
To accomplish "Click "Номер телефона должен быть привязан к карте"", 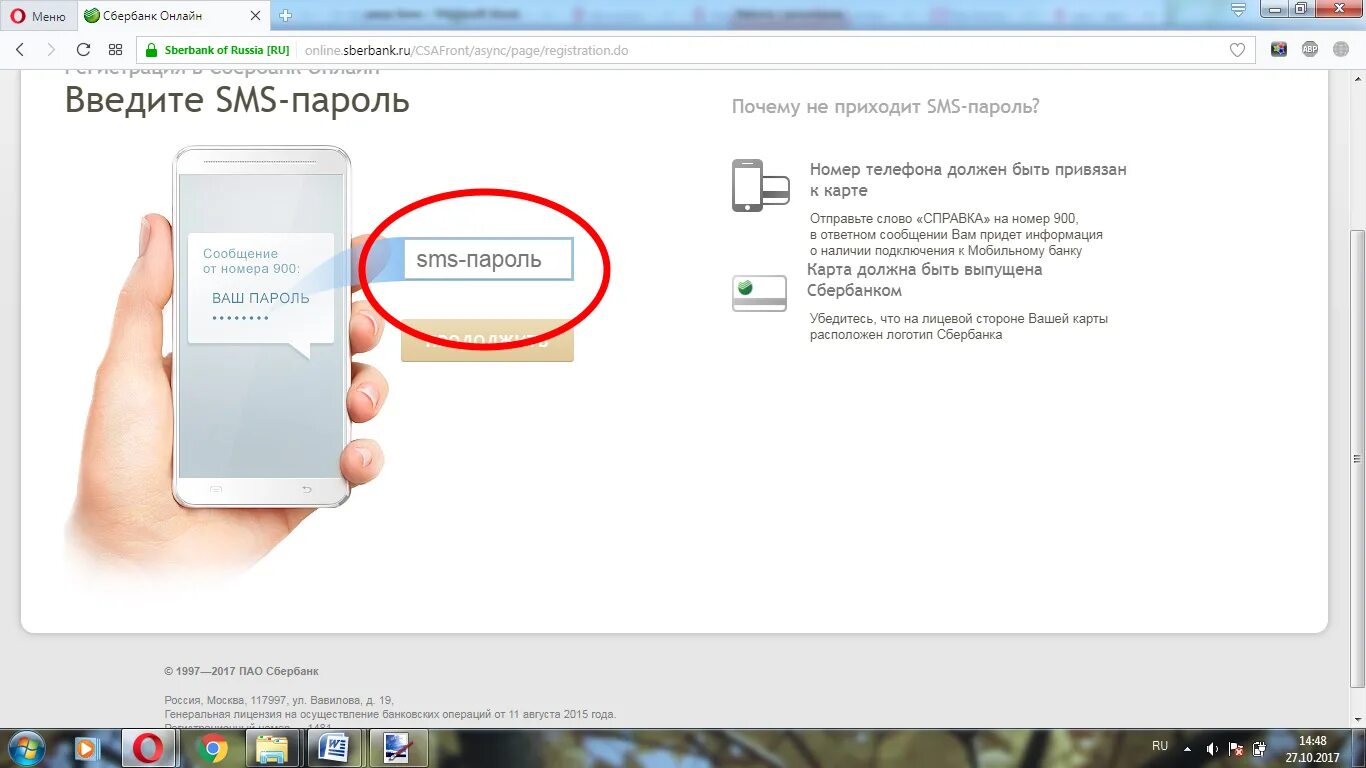I will [968, 180].
